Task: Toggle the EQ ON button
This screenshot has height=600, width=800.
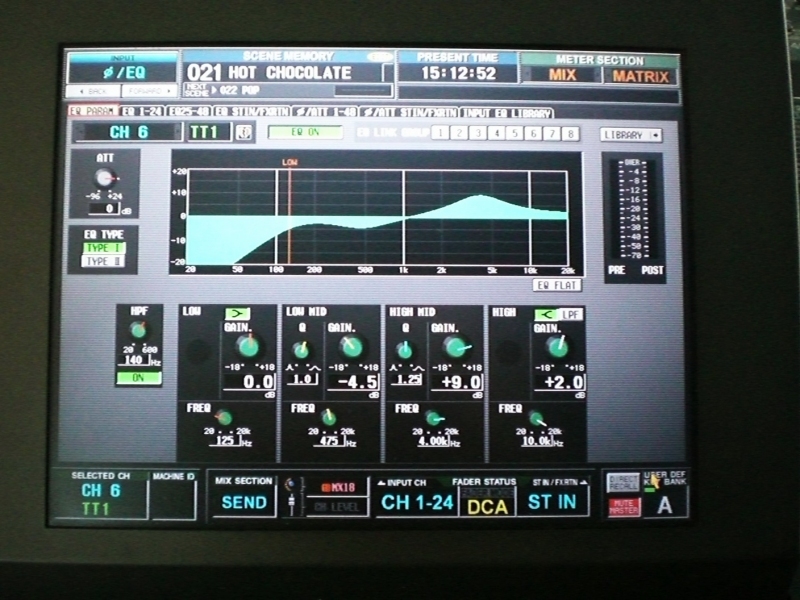Action: click(x=305, y=132)
